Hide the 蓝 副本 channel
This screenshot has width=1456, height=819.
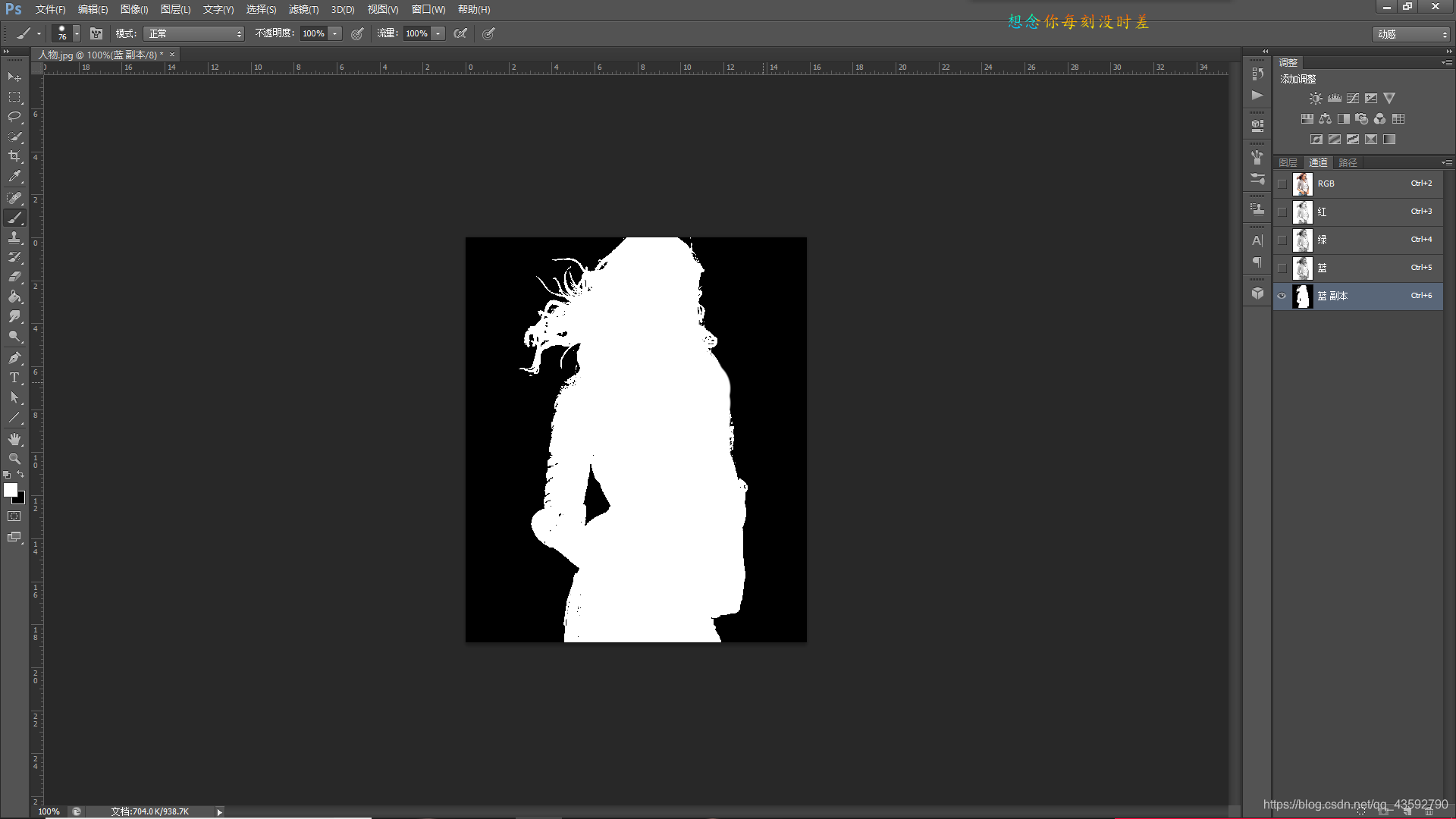click(1282, 296)
